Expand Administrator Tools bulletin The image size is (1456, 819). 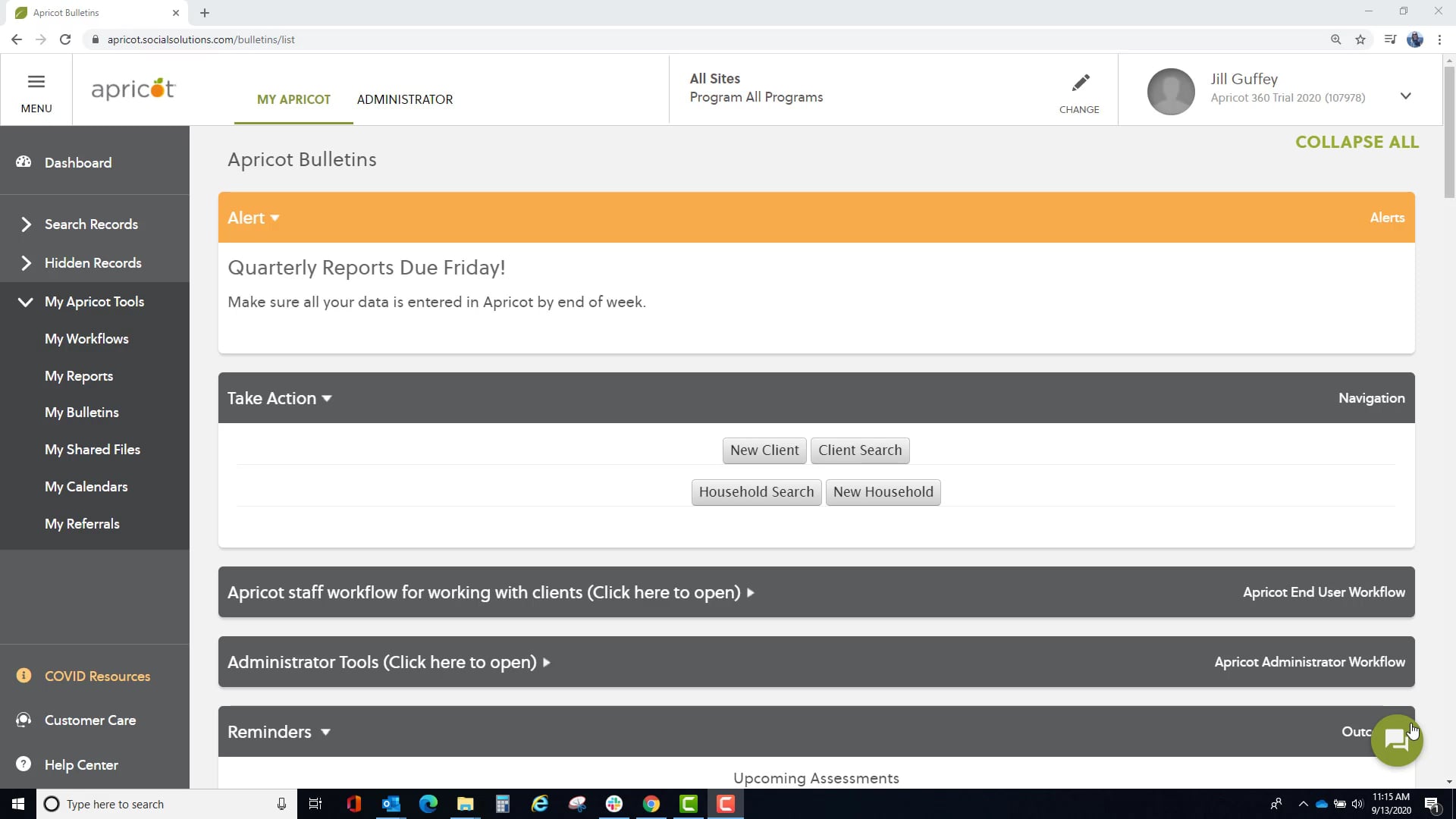point(389,662)
